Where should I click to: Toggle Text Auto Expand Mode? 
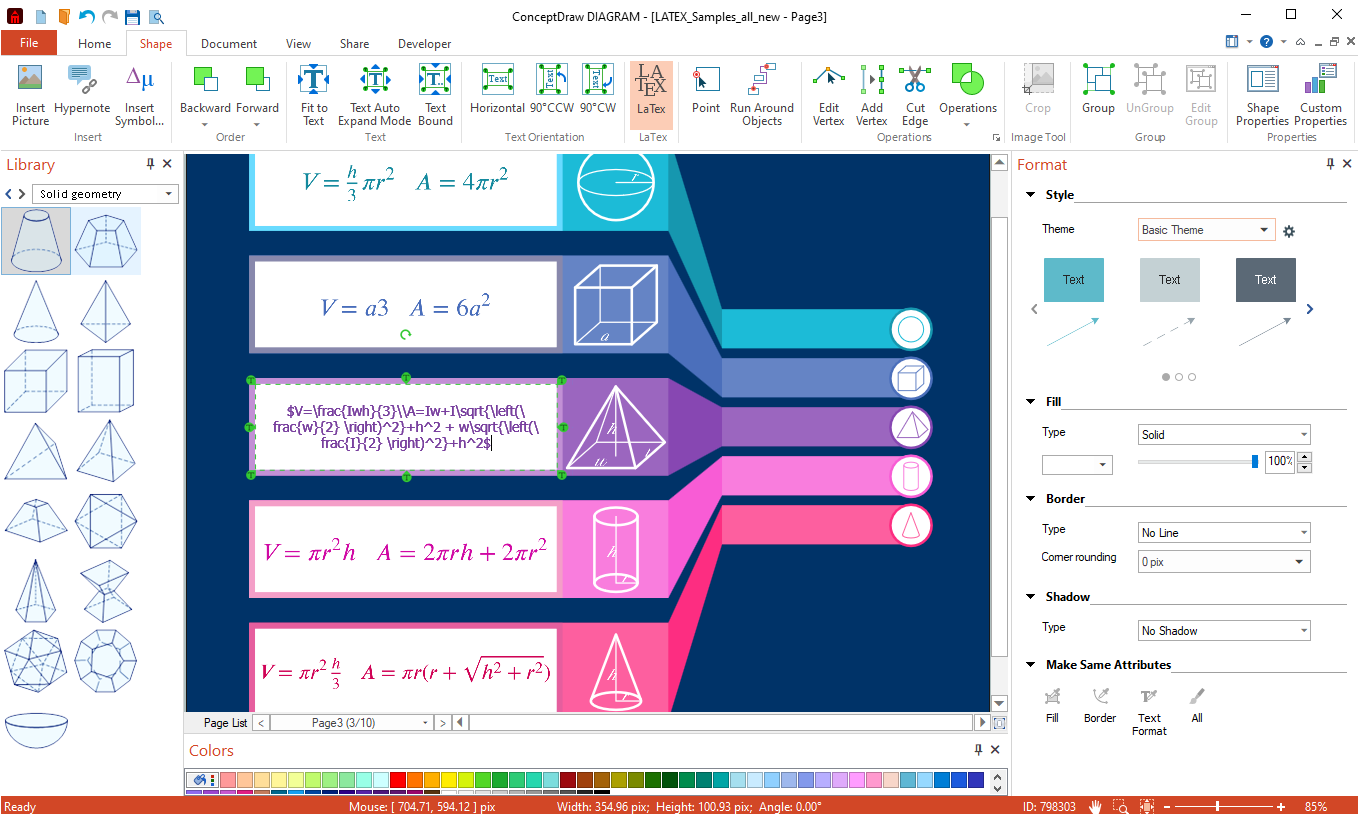pos(374,95)
